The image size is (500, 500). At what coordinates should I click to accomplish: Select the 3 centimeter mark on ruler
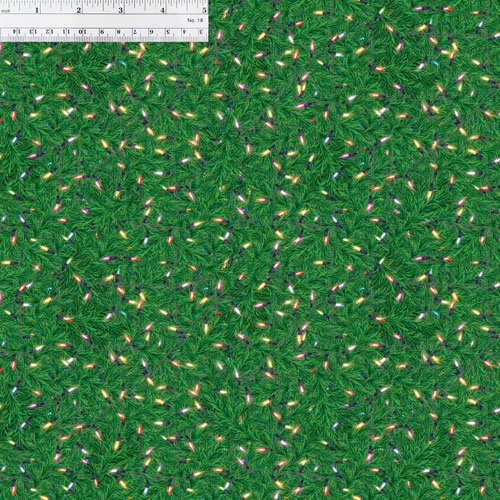click(x=201, y=32)
